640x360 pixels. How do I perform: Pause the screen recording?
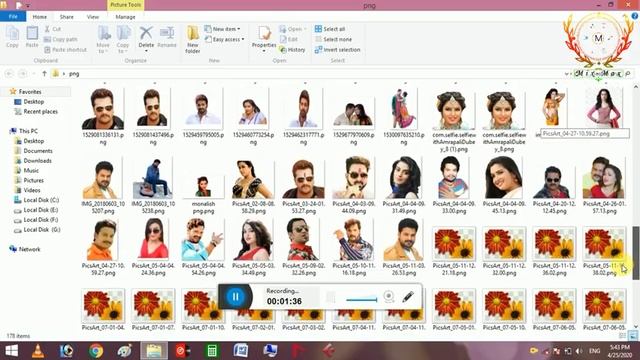pyautogui.click(x=235, y=297)
